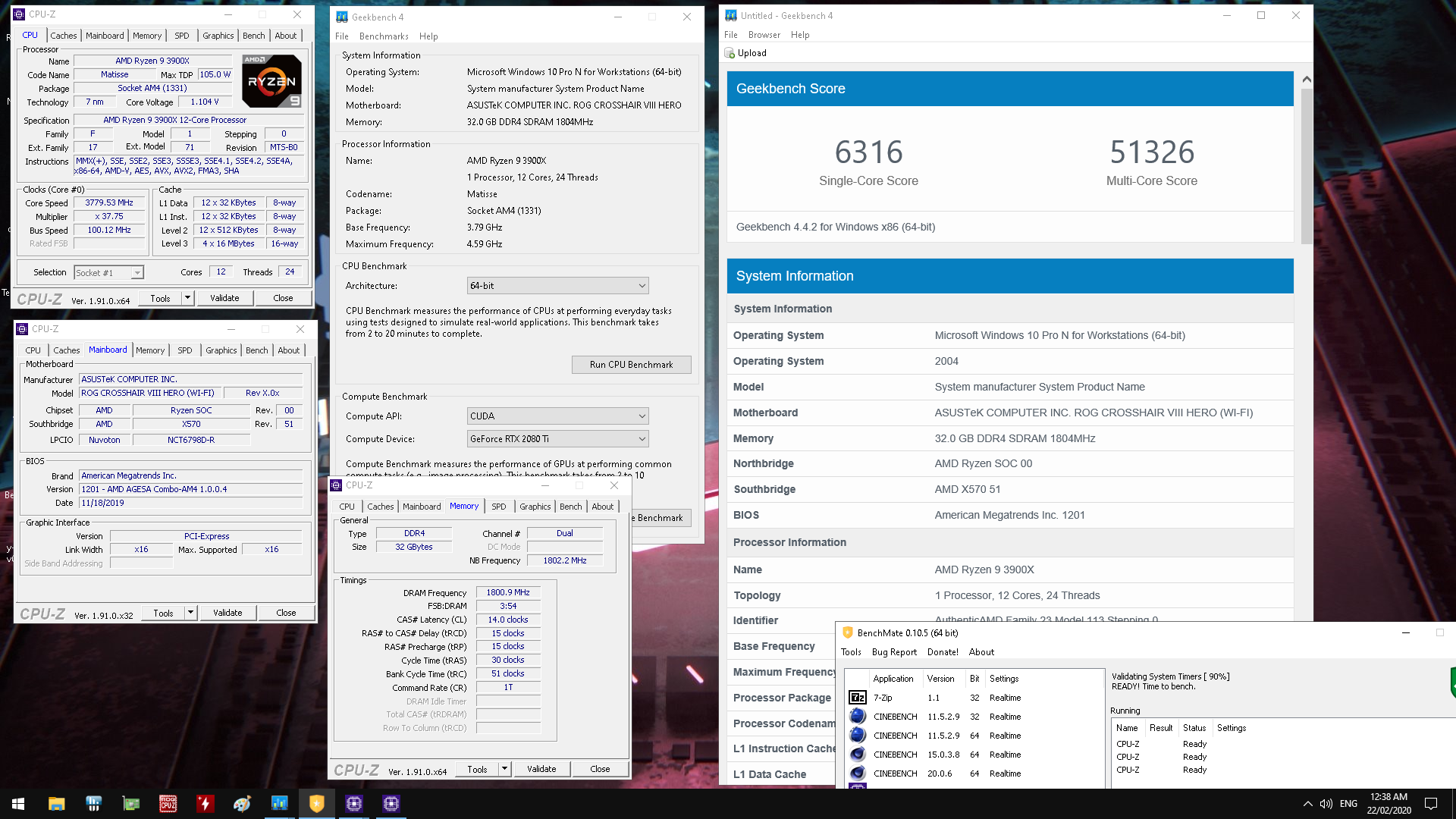The height and width of the screenshot is (819, 1456).
Task: Click the DRAM Frequency 1800.9 MHz value
Action: (508, 592)
